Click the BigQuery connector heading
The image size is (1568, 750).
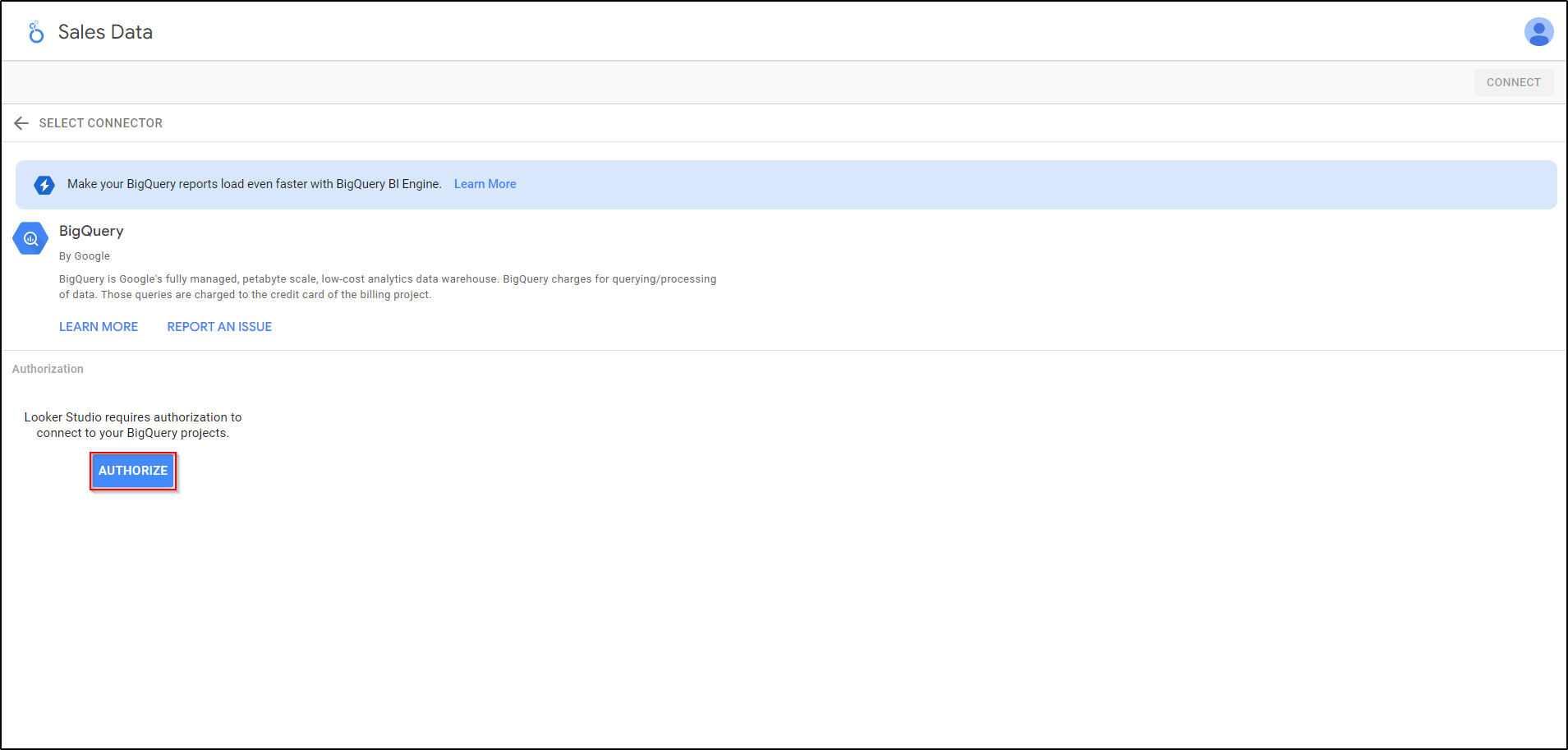91,231
